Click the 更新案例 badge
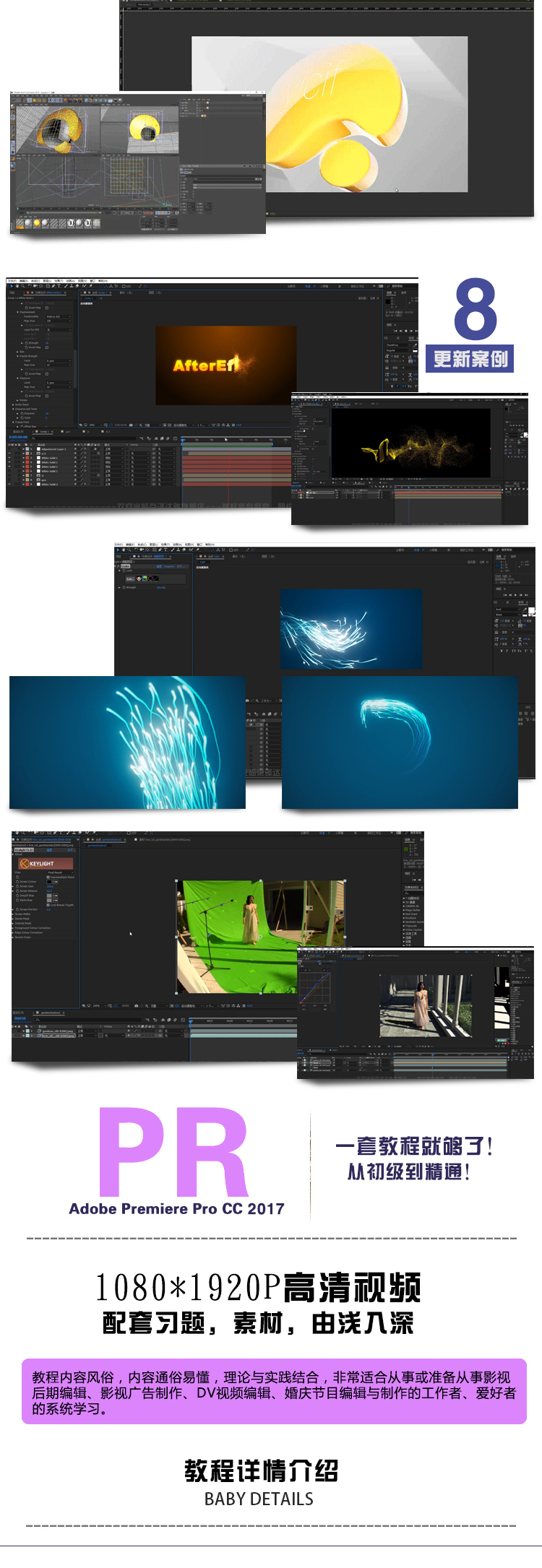Screen dimensions: 542x1568 click(470, 358)
